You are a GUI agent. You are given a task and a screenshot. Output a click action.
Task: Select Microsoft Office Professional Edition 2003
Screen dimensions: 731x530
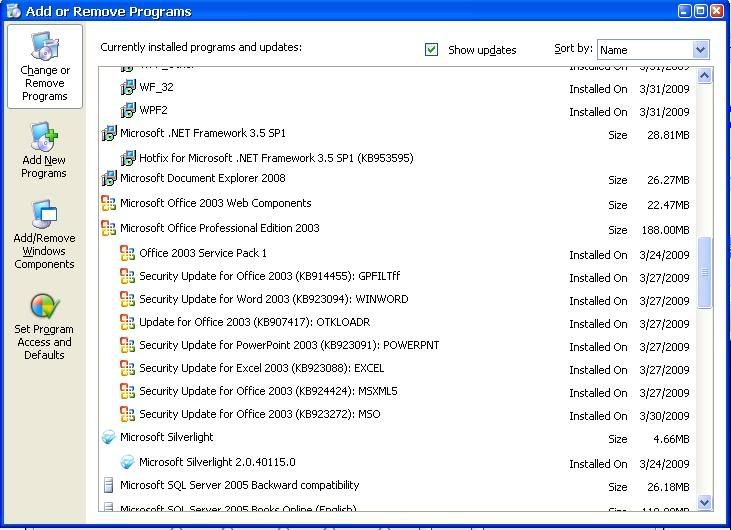tap(220, 228)
